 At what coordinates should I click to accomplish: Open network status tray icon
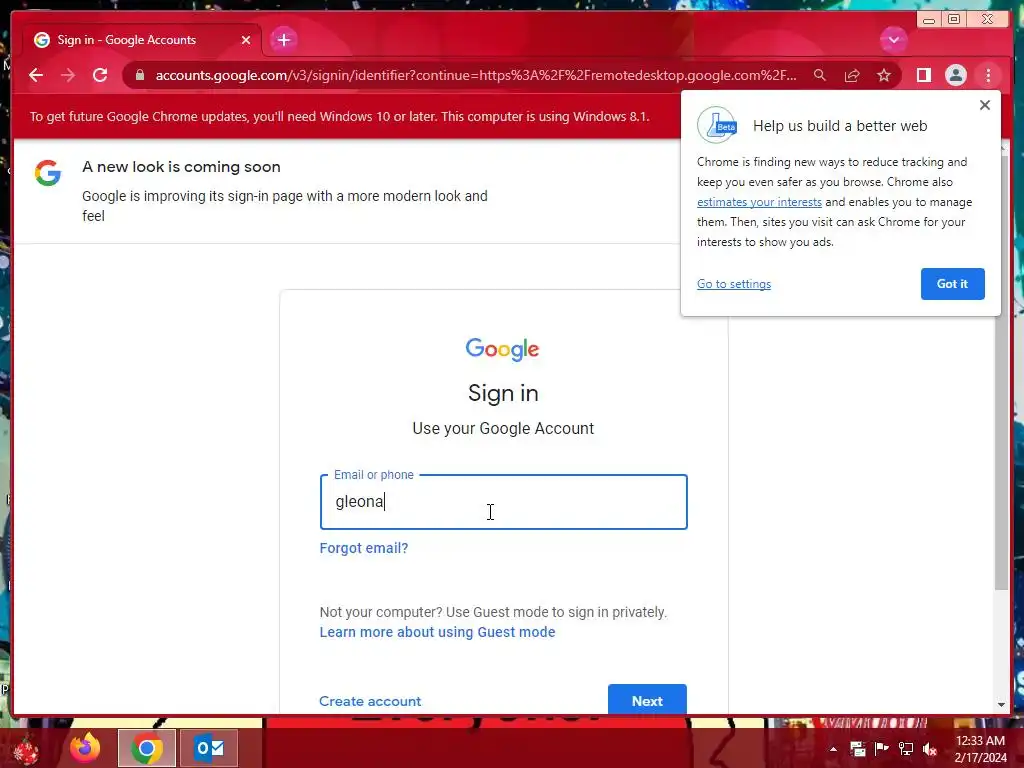pyautogui.click(x=906, y=749)
